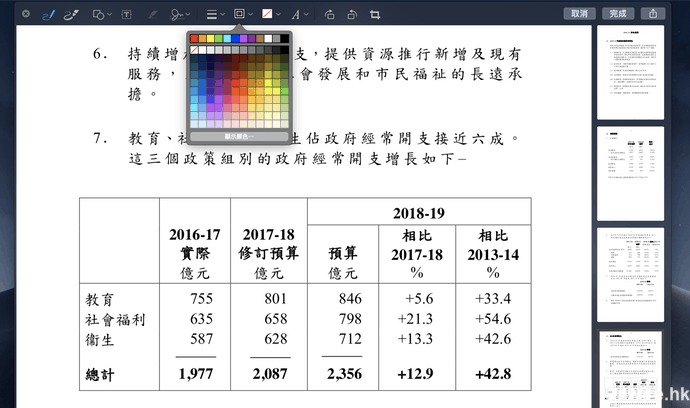Select the Draw freehand tool
690x408 pixels.
pos(71,15)
